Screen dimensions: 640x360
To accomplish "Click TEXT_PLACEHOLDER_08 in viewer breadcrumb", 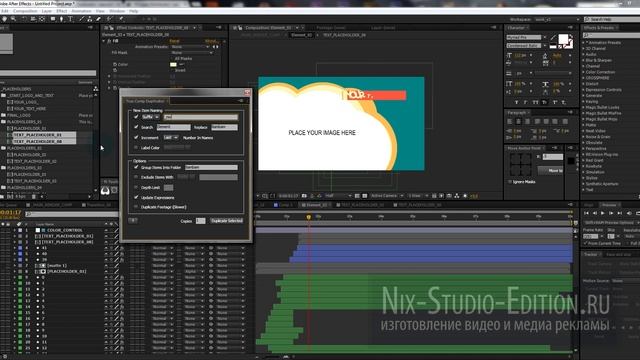I will [x=344, y=36].
